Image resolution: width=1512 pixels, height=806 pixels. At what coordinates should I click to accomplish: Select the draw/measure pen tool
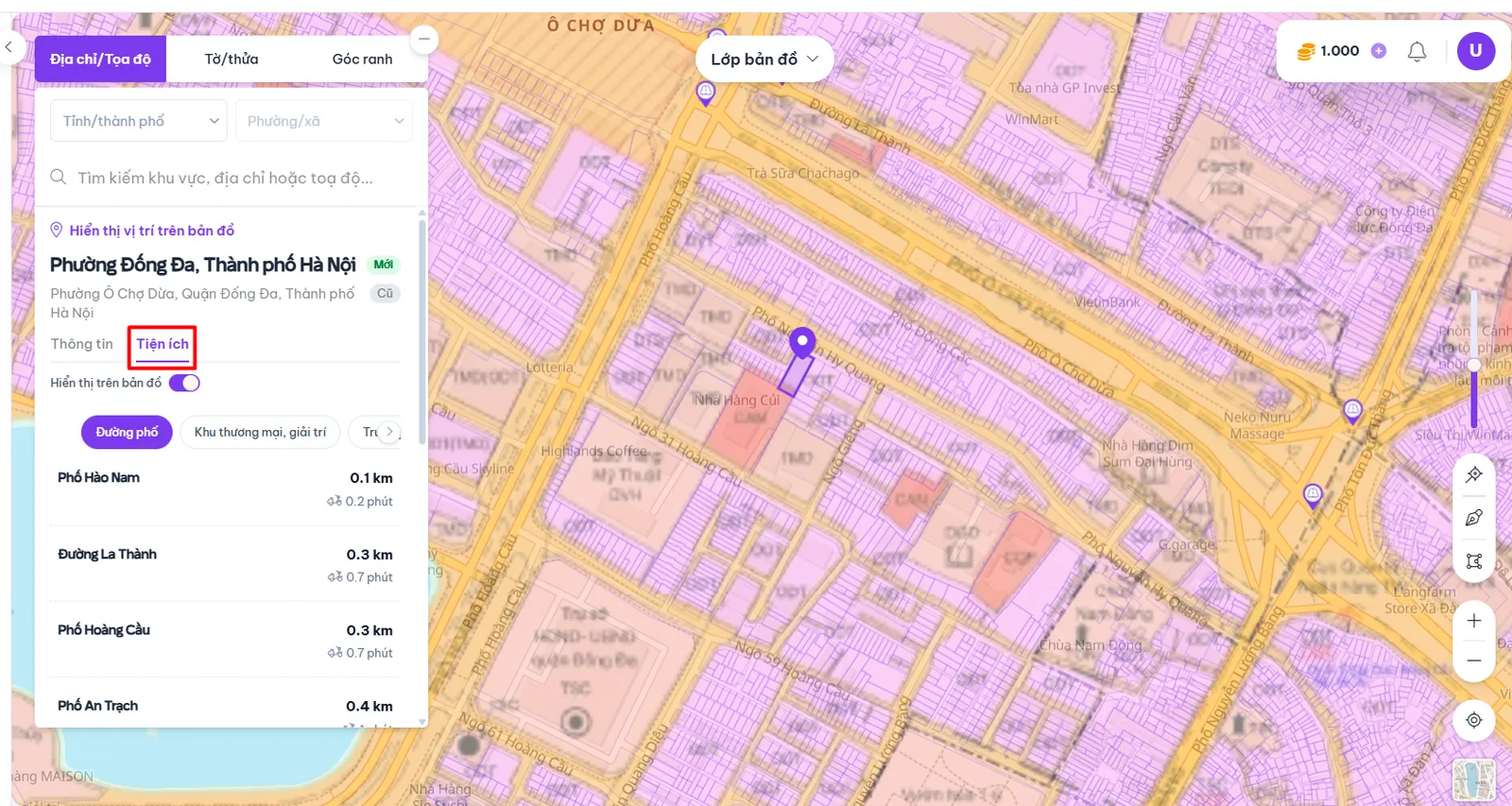pos(1474,518)
